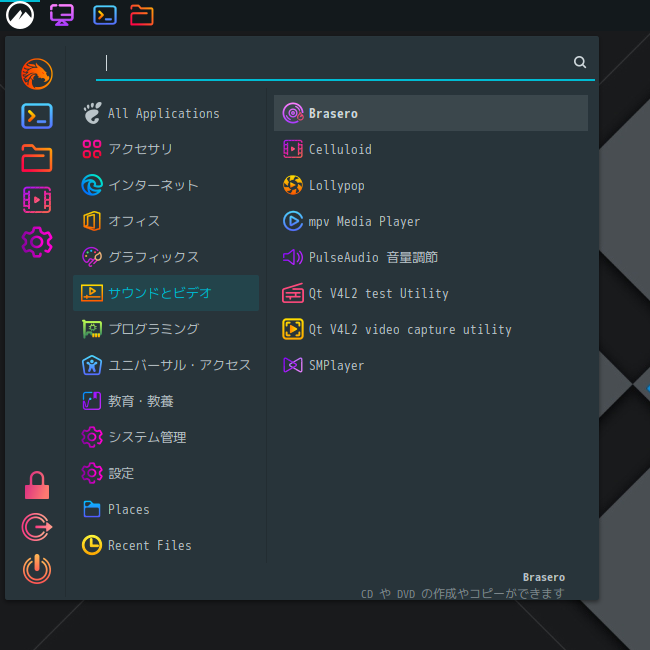Open the グラフィックス category
Screen dimensions: 650x650
166,257
